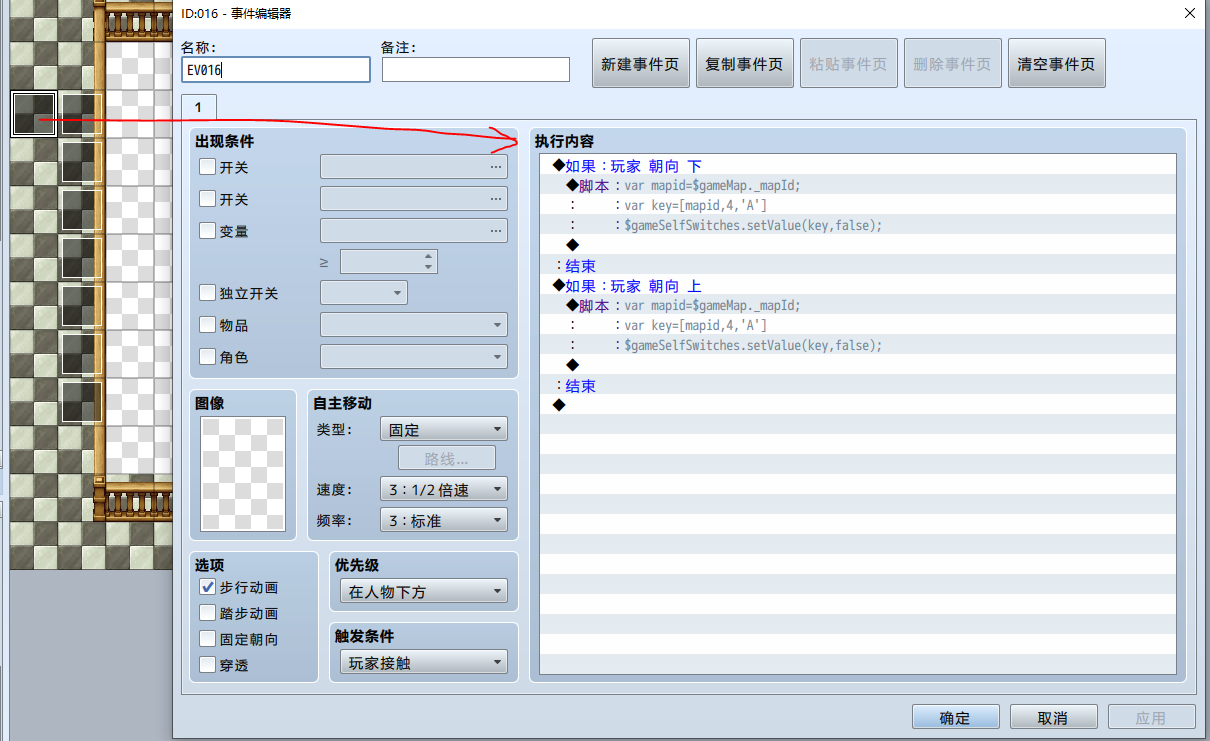Click the 清空事件页 button
The image size is (1210, 741).
point(1057,64)
